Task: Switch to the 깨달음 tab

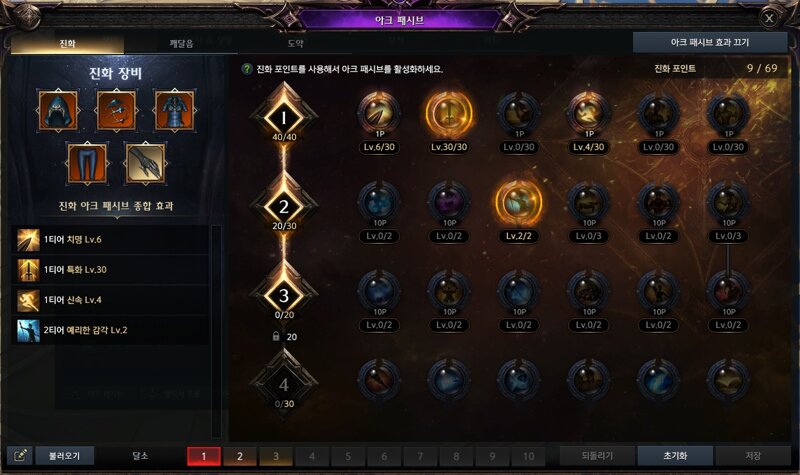Action: (181, 43)
